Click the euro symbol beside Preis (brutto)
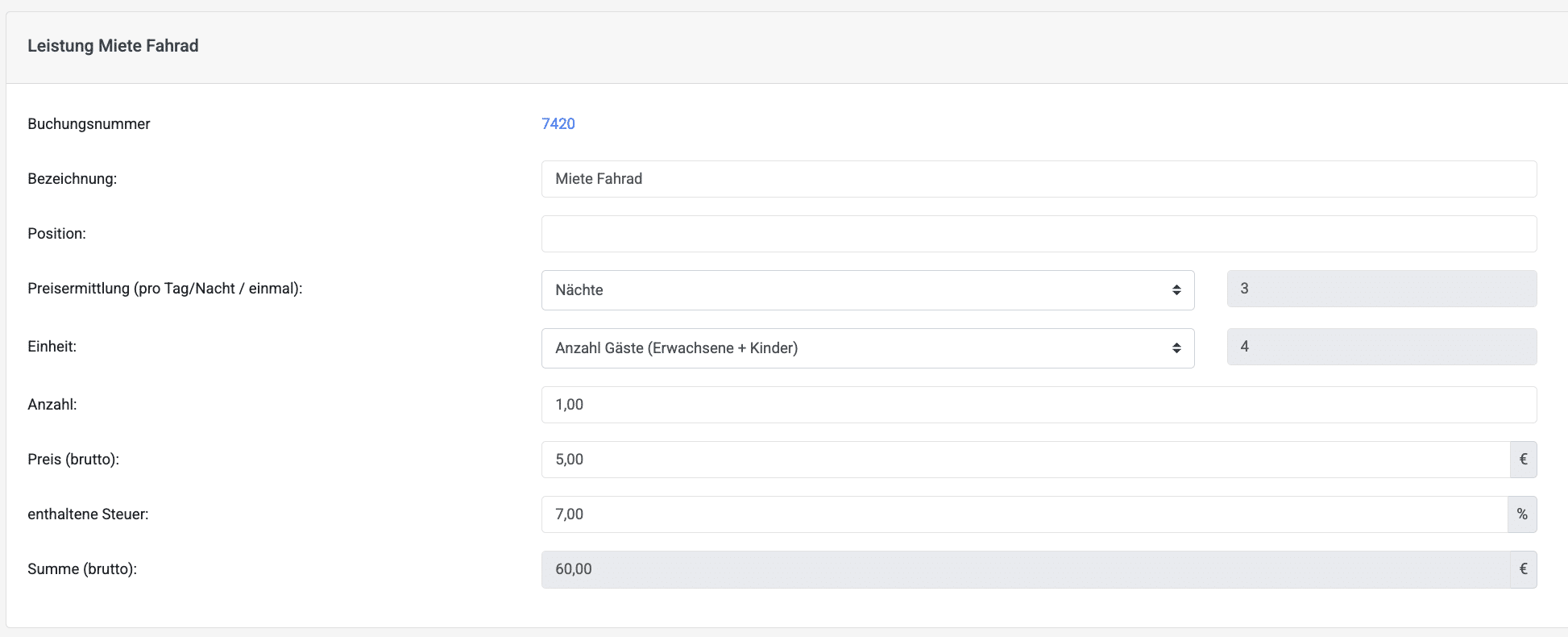The image size is (1568, 637). (1523, 460)
